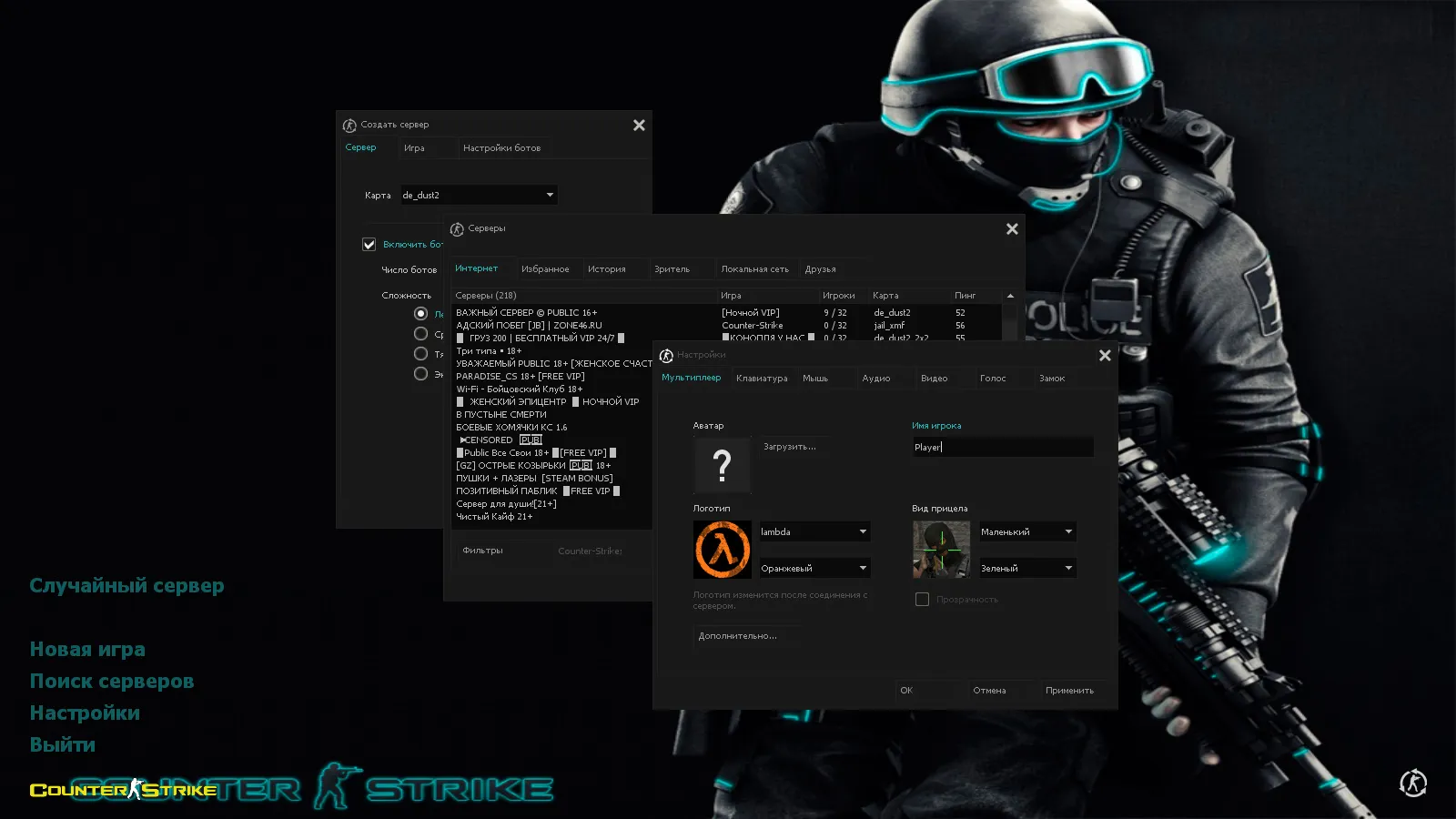The height and width of the screenshot is (819, 1456).
Task: Click the avatar question mark image
Action: [722, 465]
